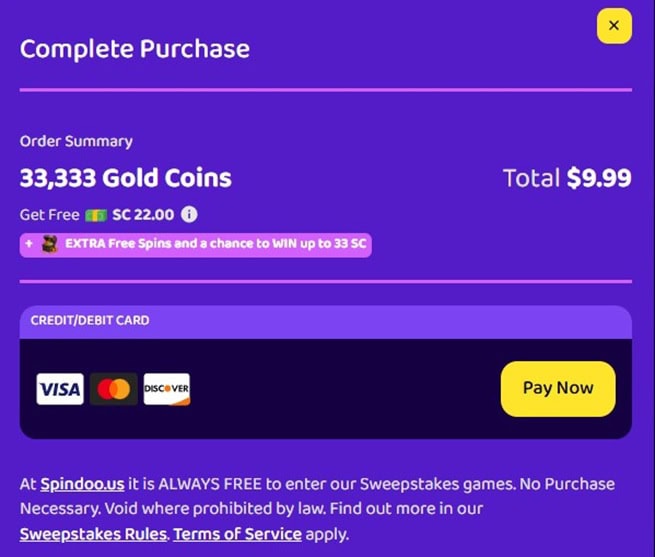Image resolution: width=655 pixels, height=557 pixels.
Task: Select the Visa card logo
Action: pos(60,389)
